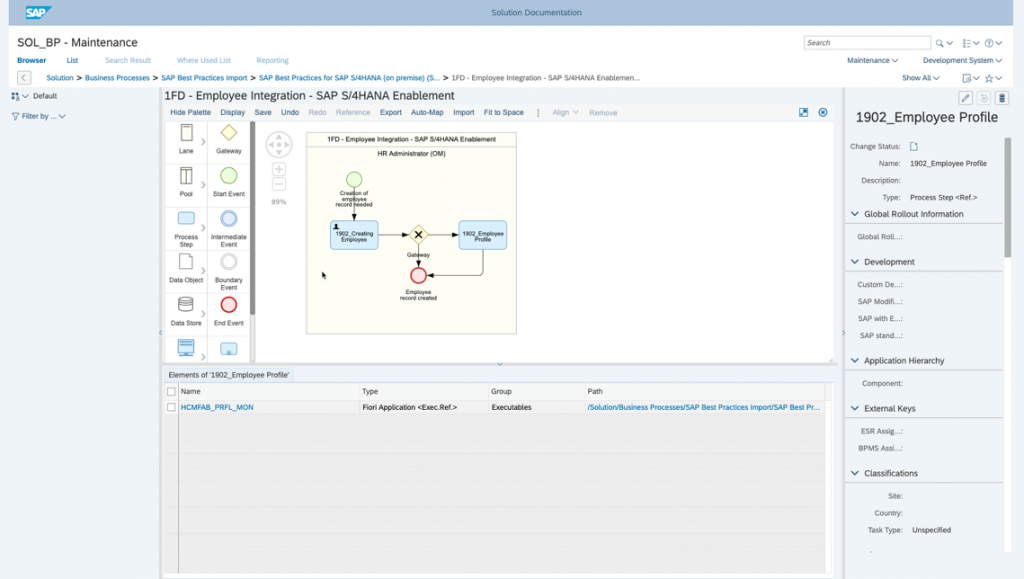The image size is (1024, 579).
Task: Click the Search input field
Action: (x=867, y=43)
